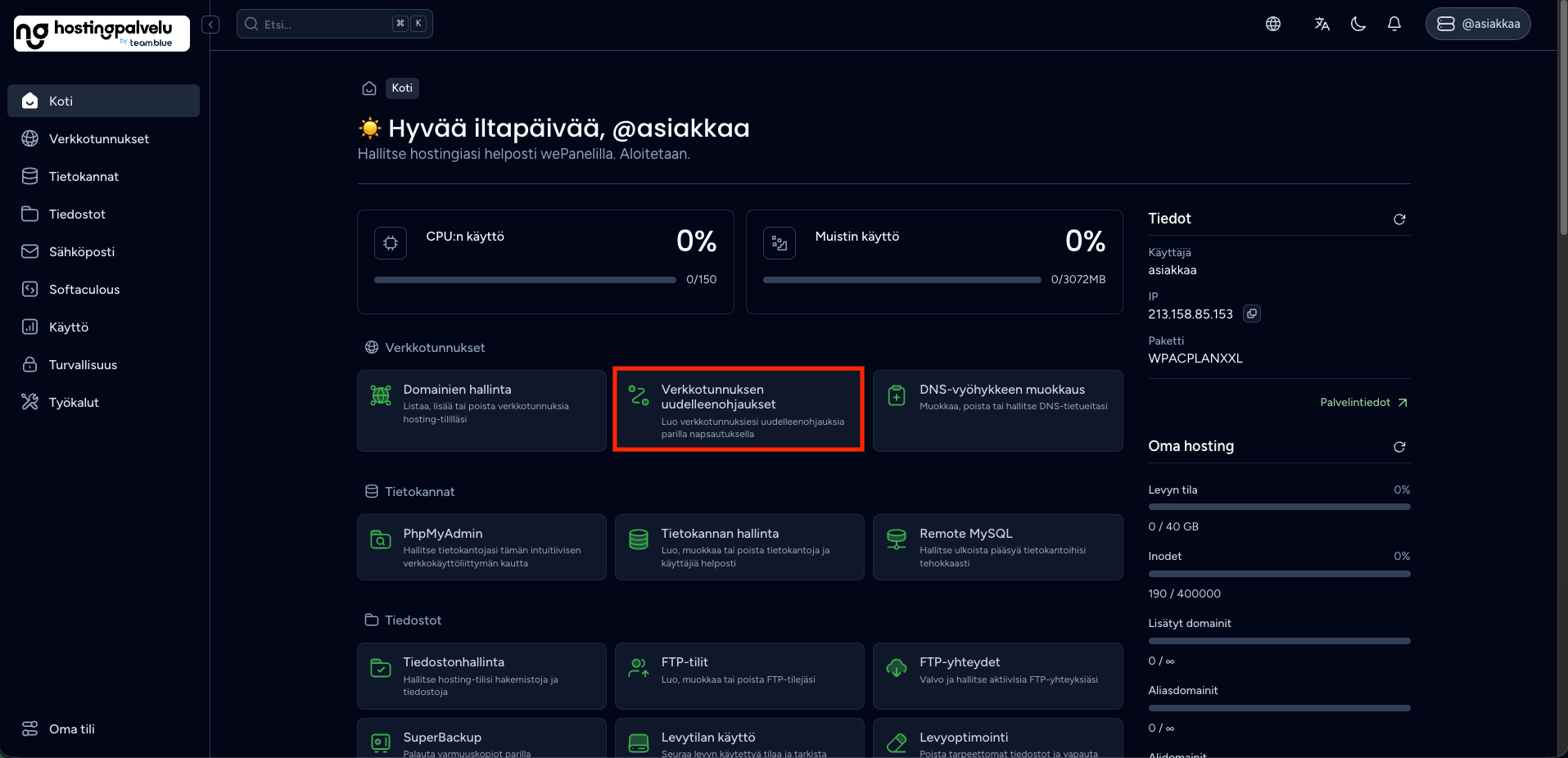Open Käyttö in the sidebar
The image size is (1568, 758).
coord(103,327)
